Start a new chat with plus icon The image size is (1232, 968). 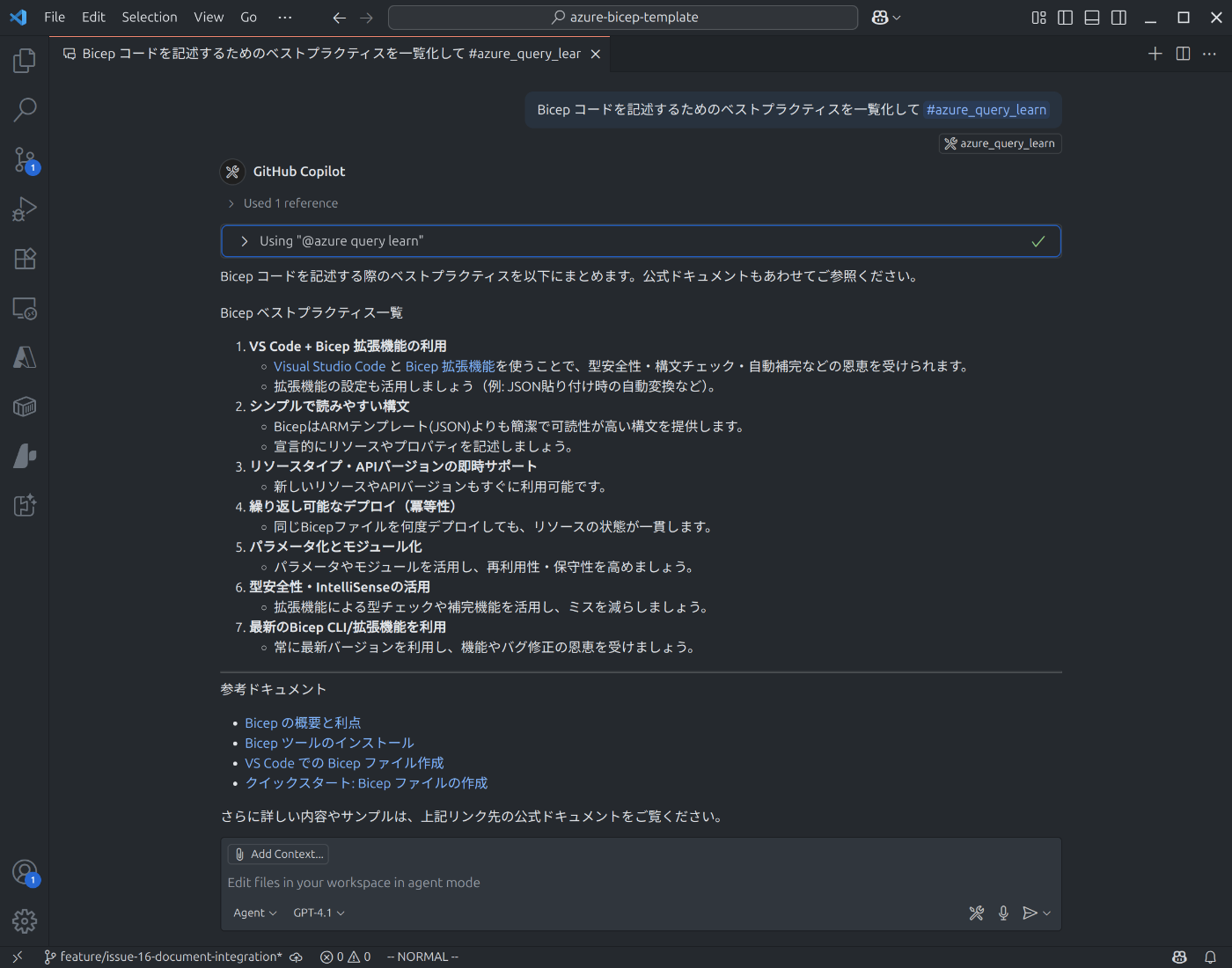click(1155, 54)
